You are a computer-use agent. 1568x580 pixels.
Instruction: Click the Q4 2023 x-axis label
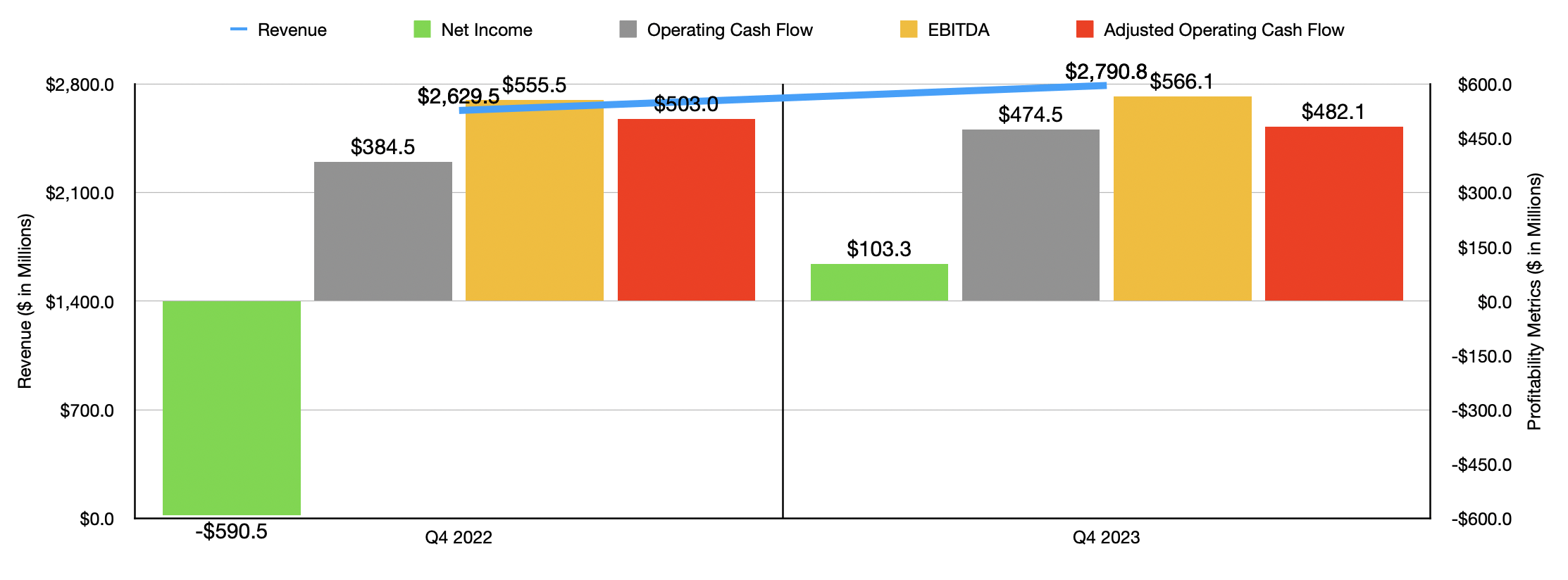pos(1106,538)
